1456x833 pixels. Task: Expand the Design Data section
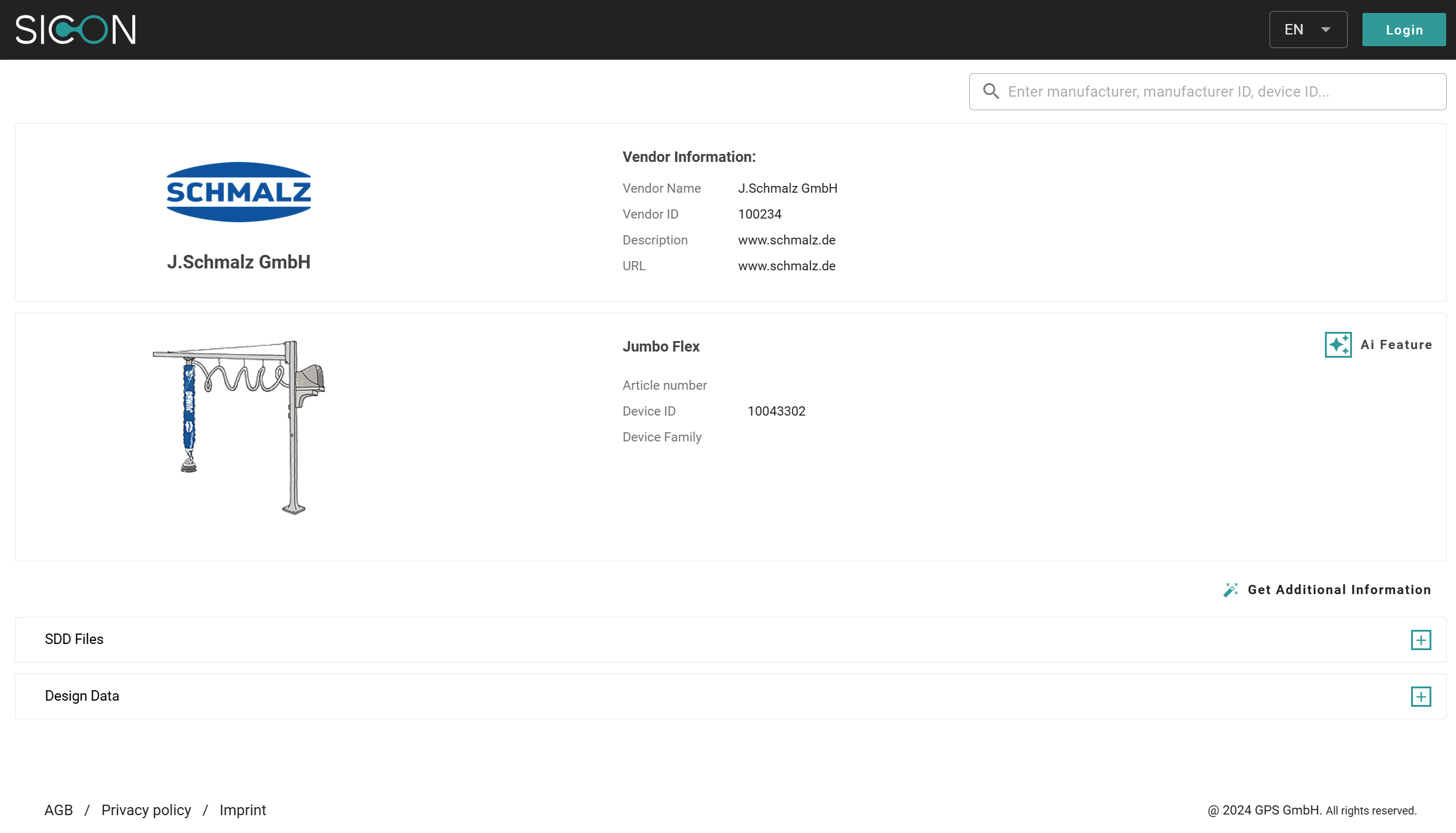82,696
